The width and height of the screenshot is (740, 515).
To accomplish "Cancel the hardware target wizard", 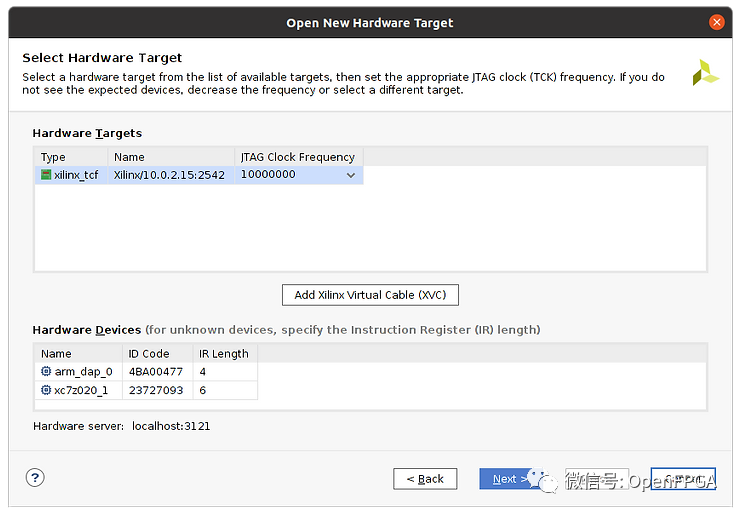I will point(683,479).
